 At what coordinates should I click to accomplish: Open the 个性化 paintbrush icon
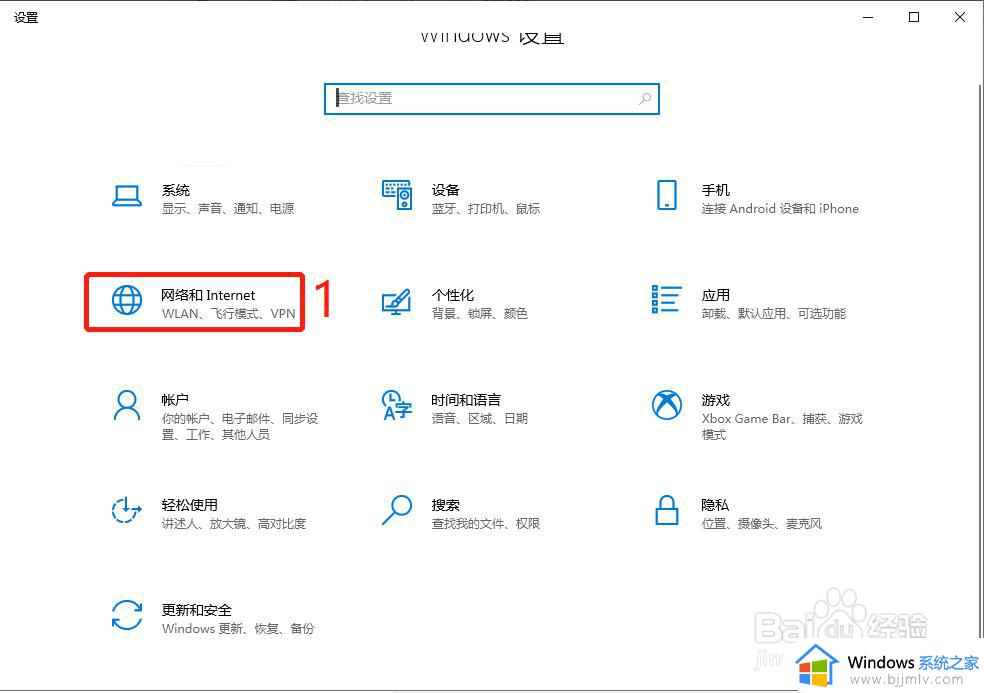pyautogui.click(x=397, y=302)
